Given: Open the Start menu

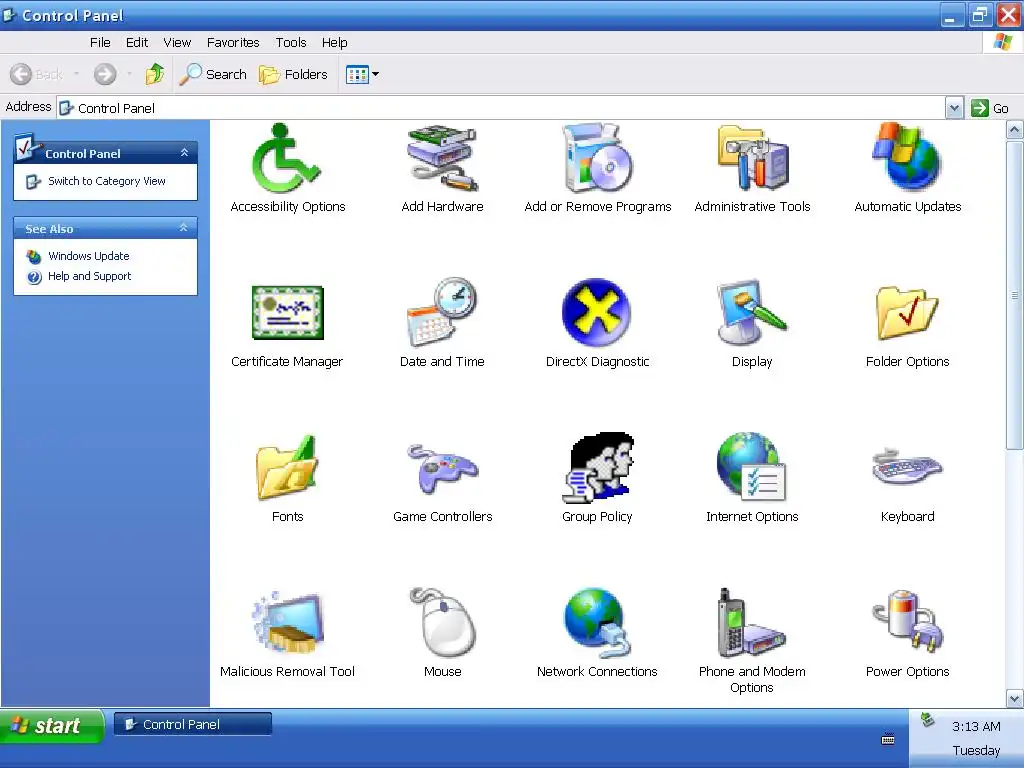Looking at the screenshot, I should pos(52,726).
